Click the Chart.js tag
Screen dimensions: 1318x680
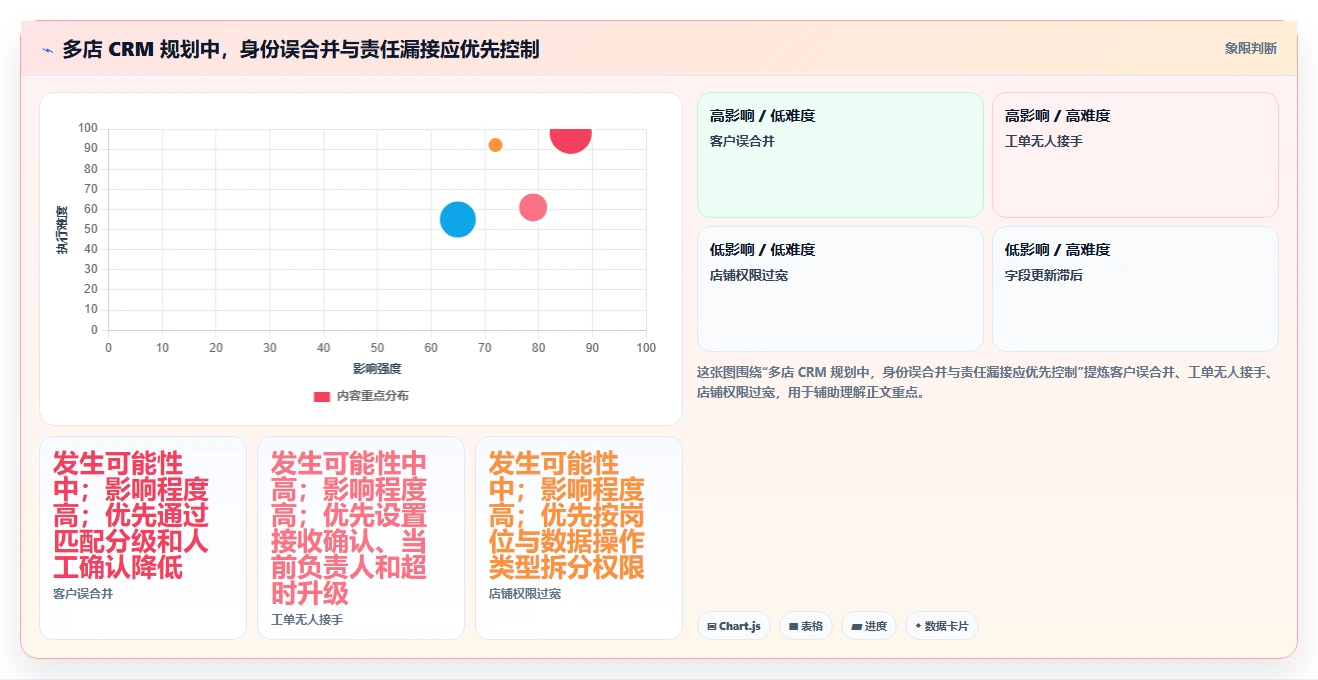(x=734, y=626)
